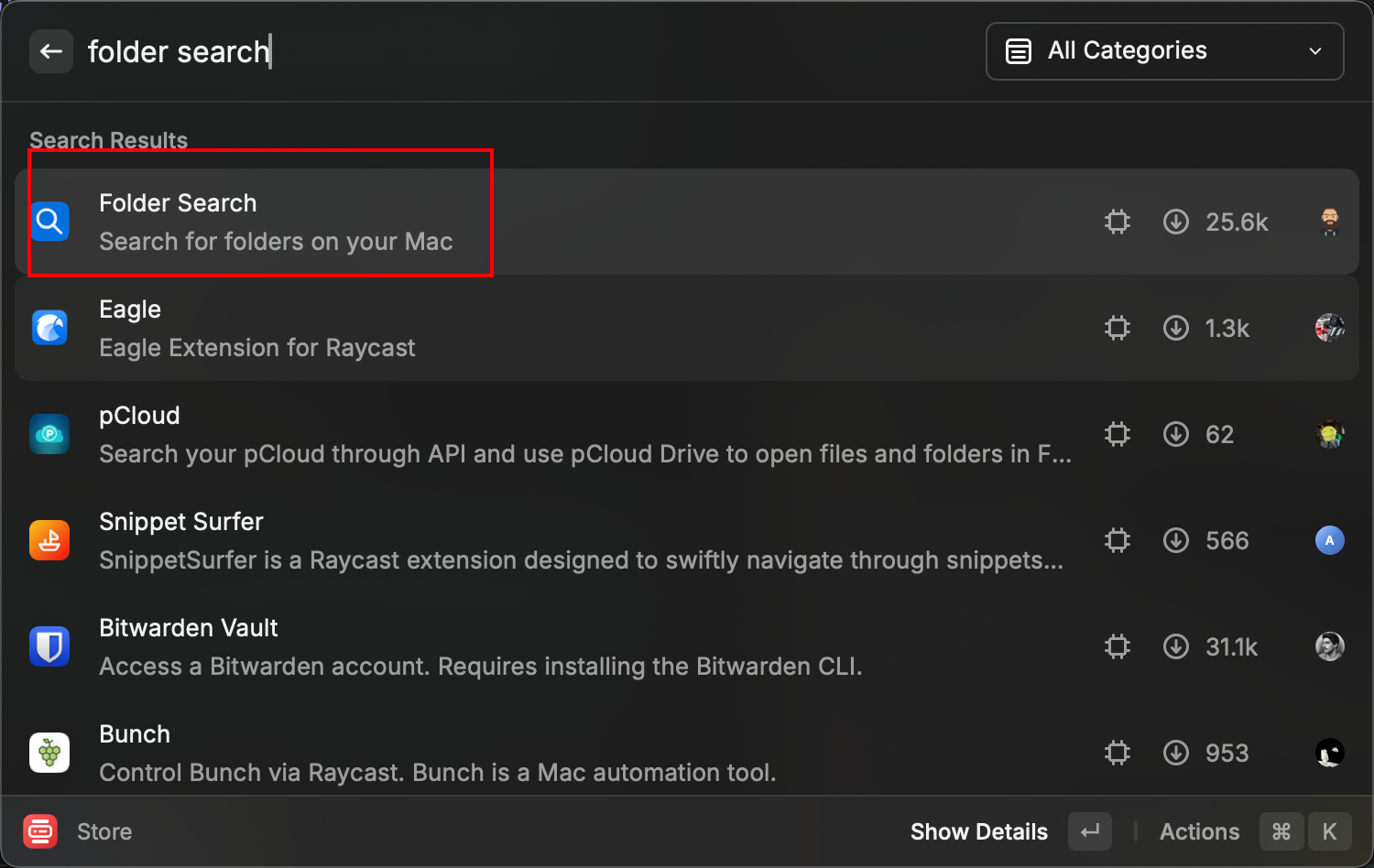Viewport: 1374px width, 868px height.
Task: Click the 1.3k download count
Action: click(1227, 329)
